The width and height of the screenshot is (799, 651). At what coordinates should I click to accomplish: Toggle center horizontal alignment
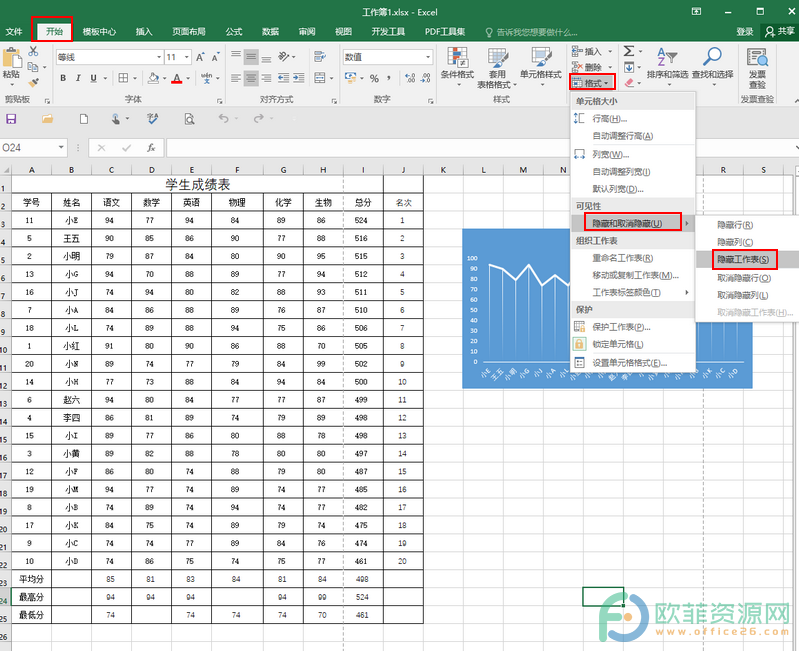pyautogui.click(x=251, y=78)
